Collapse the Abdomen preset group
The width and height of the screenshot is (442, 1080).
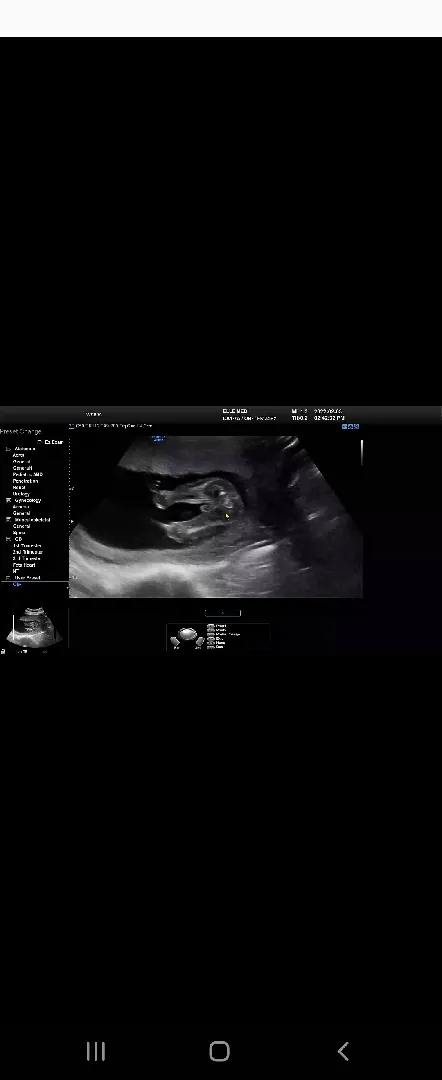(8, 449)
